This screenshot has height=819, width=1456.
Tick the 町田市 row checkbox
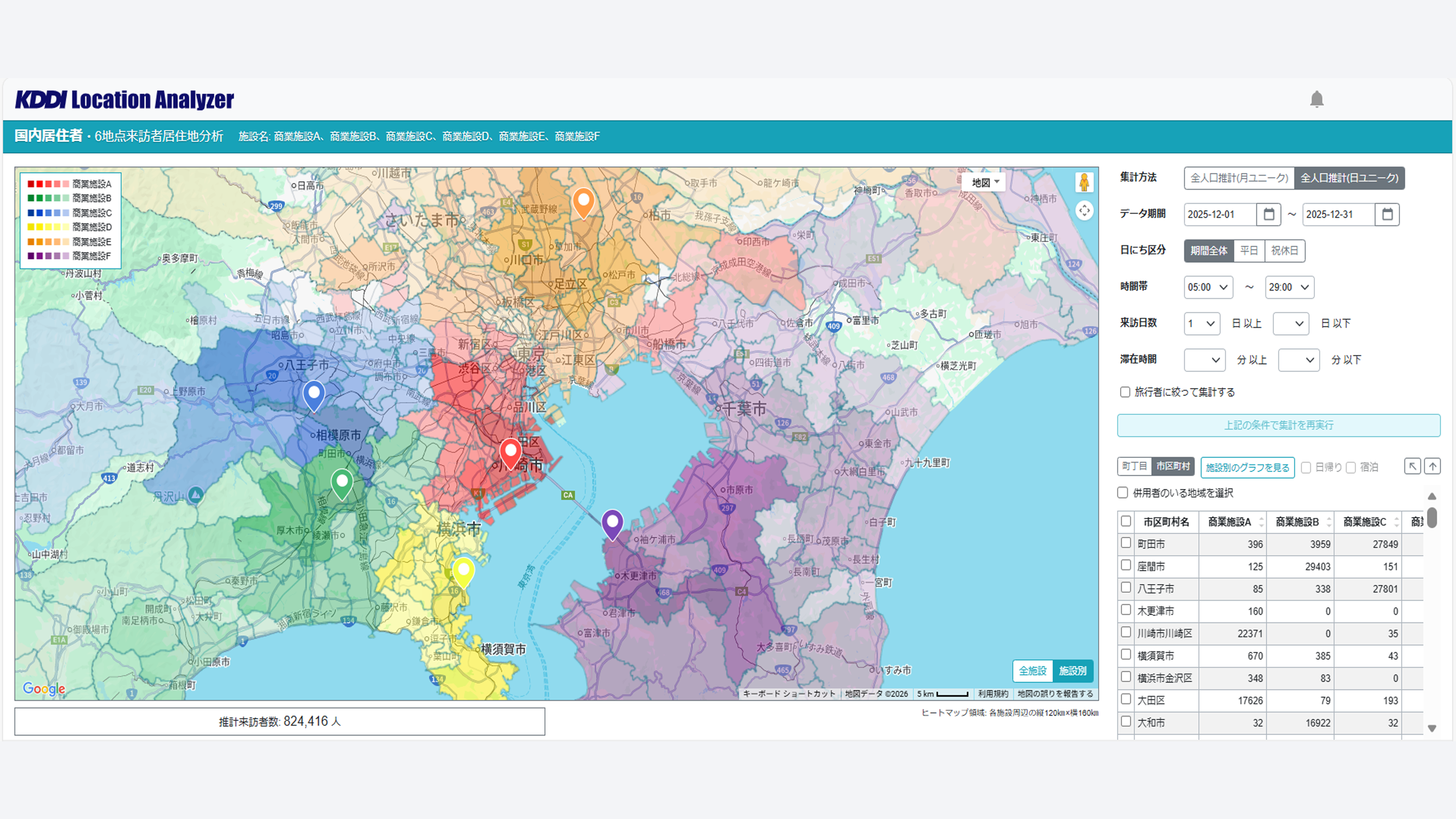click(1126, 543)
